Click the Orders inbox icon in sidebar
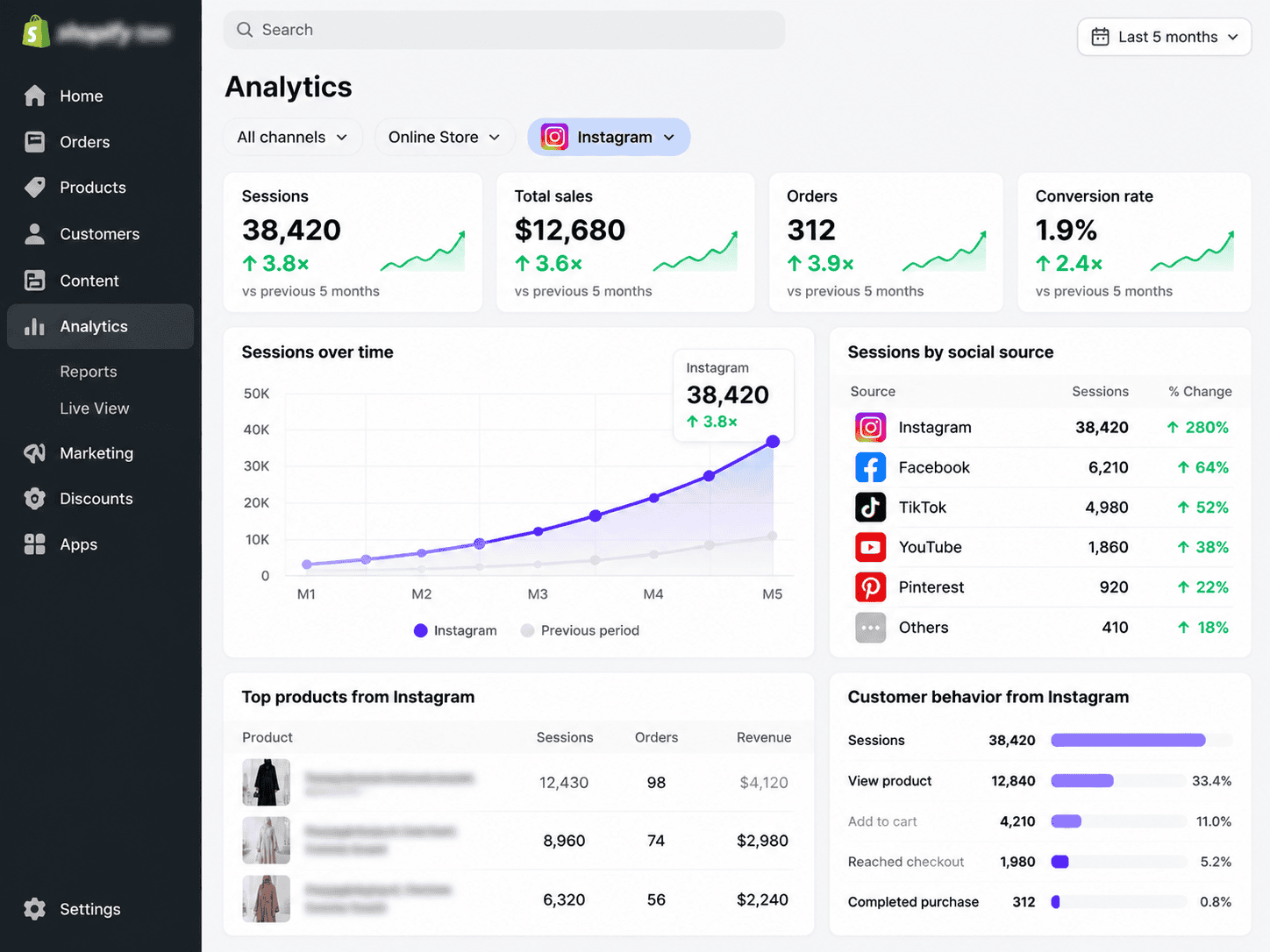Image resolution: width=1270 pixels, height=952 pixels. click(x=35, y=142)
